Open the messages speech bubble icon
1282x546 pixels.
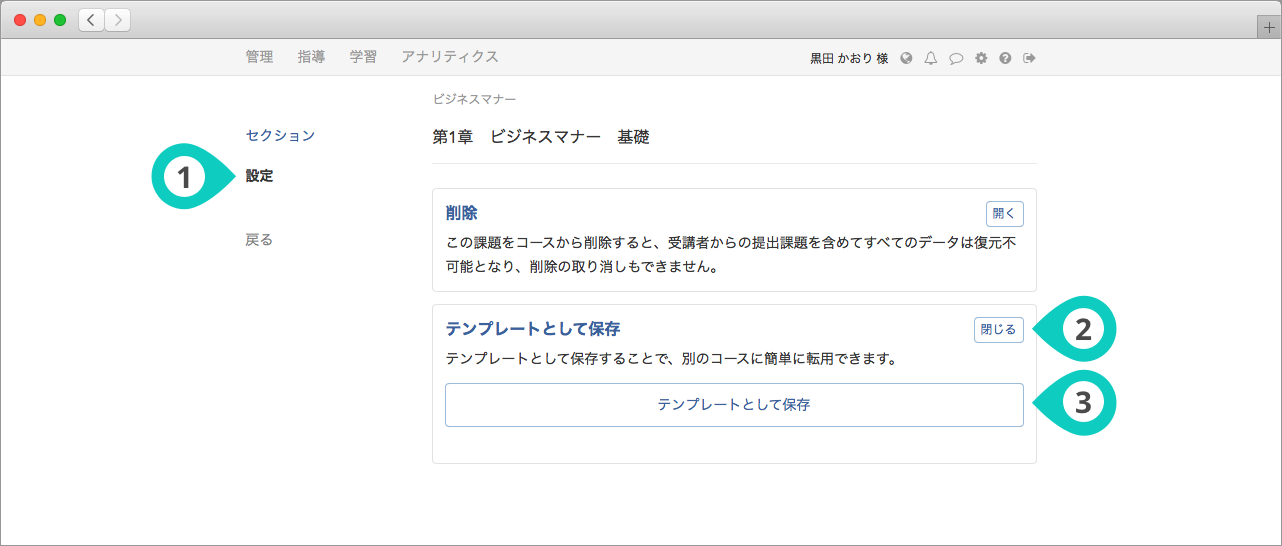(x=955, y=58)
